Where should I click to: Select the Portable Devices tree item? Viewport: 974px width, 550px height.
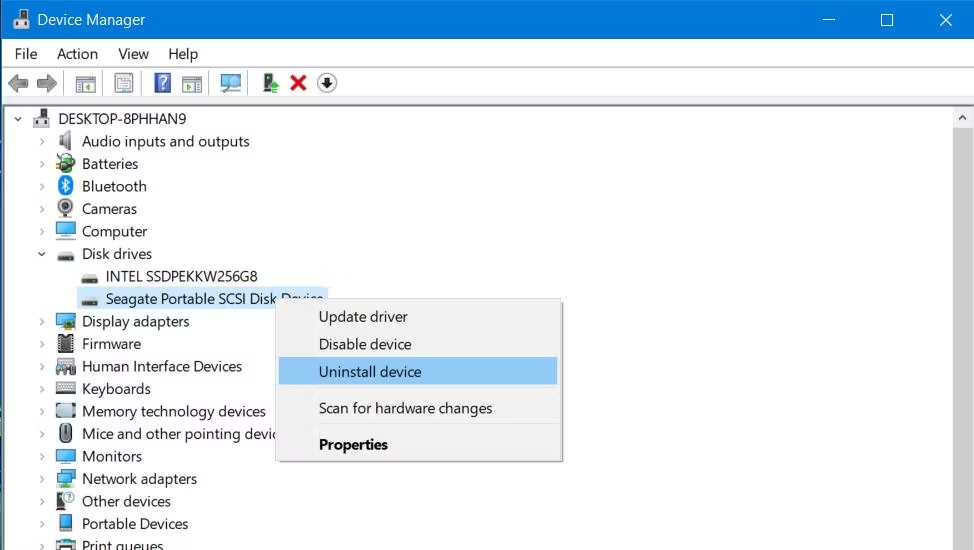click(135, 524)
